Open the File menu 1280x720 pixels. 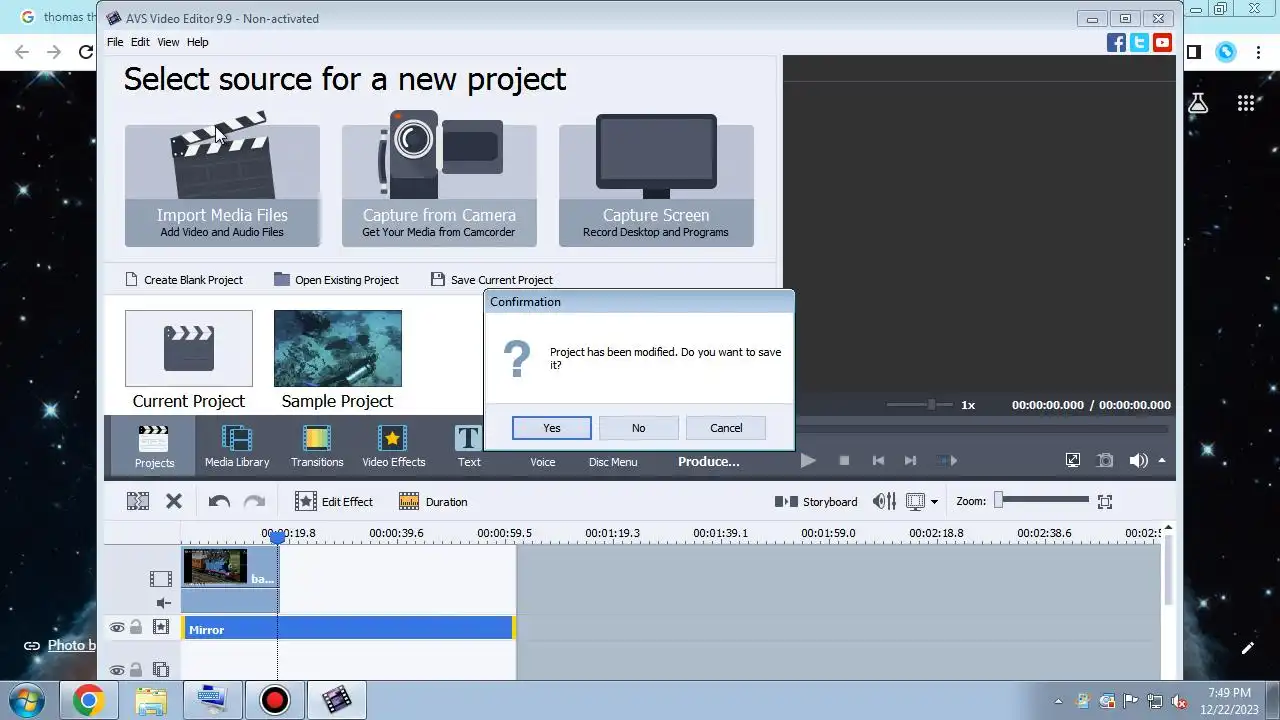tap(115, 42)
